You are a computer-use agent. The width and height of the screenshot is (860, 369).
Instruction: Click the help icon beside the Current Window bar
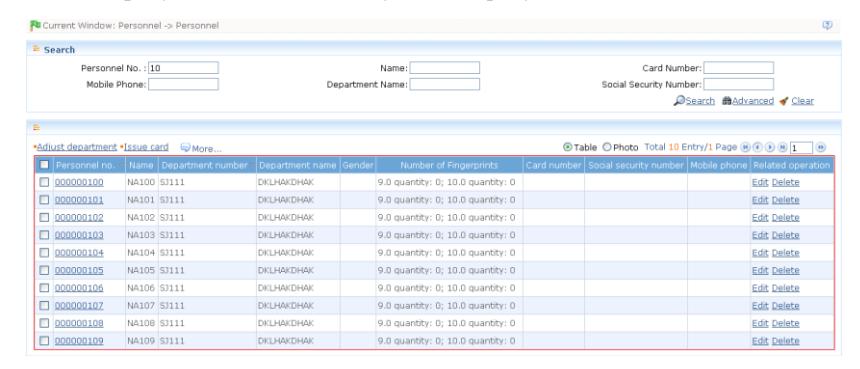click(x=828, y=25)
